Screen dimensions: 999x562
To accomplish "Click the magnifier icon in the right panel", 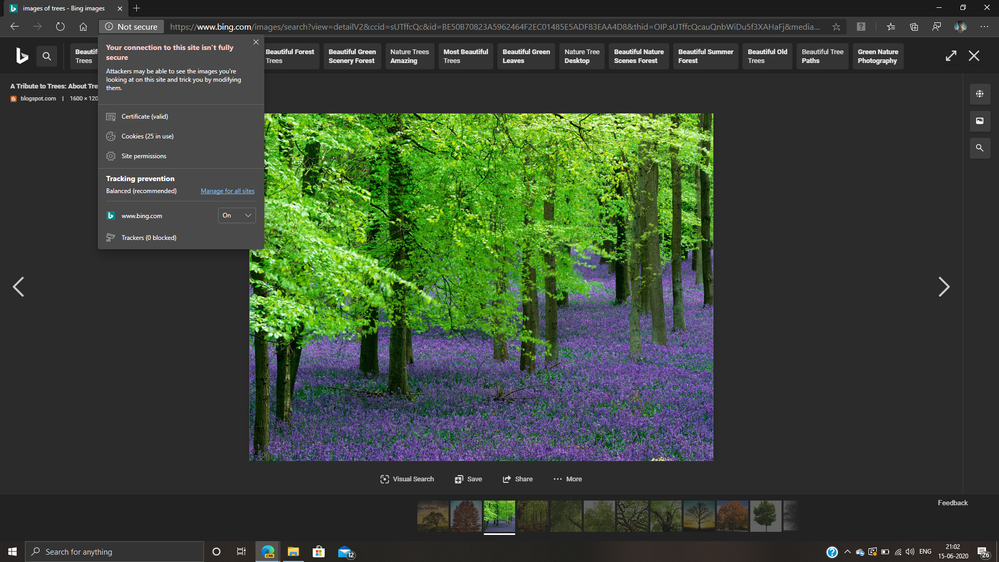I will click(980, 148).
